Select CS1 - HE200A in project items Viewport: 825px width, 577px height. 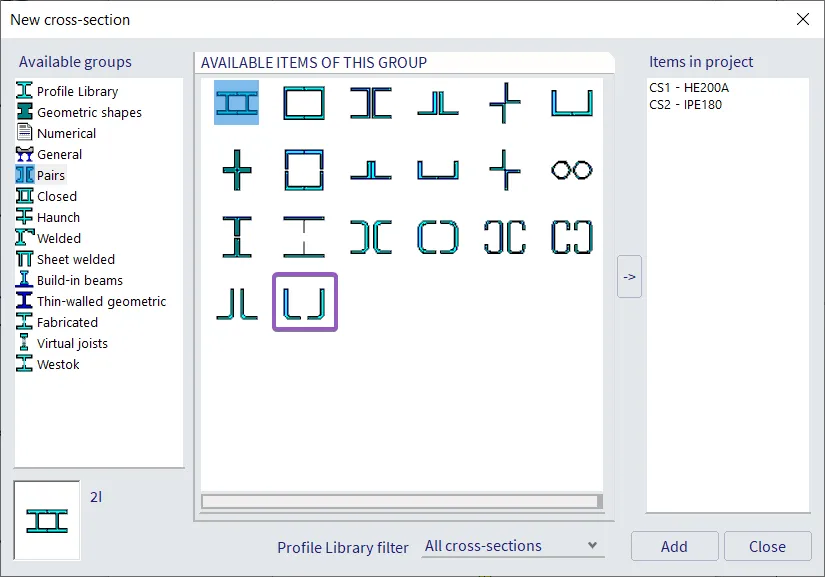click(689, 87)
